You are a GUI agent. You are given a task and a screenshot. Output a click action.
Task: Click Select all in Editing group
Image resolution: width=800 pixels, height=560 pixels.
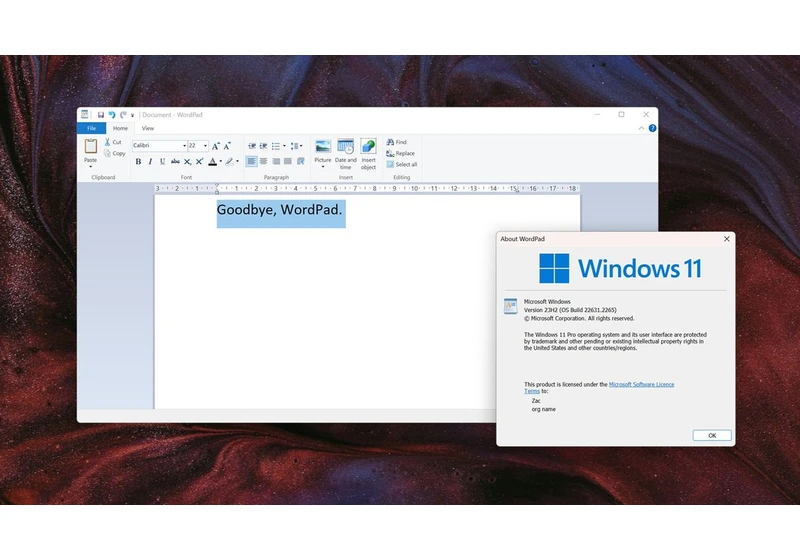pyautogui.click(x=402, y=164)
